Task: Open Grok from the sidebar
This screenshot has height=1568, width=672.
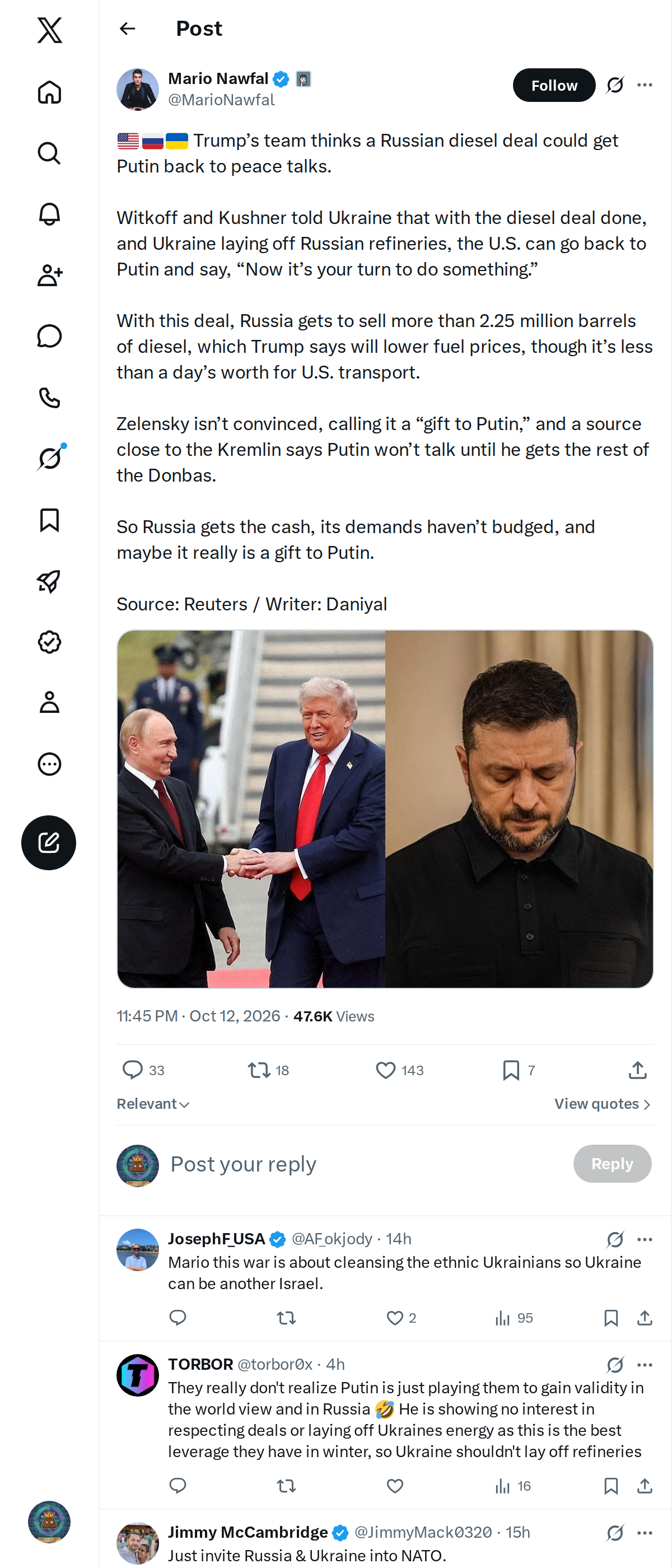Action: [x=49, y=458]
